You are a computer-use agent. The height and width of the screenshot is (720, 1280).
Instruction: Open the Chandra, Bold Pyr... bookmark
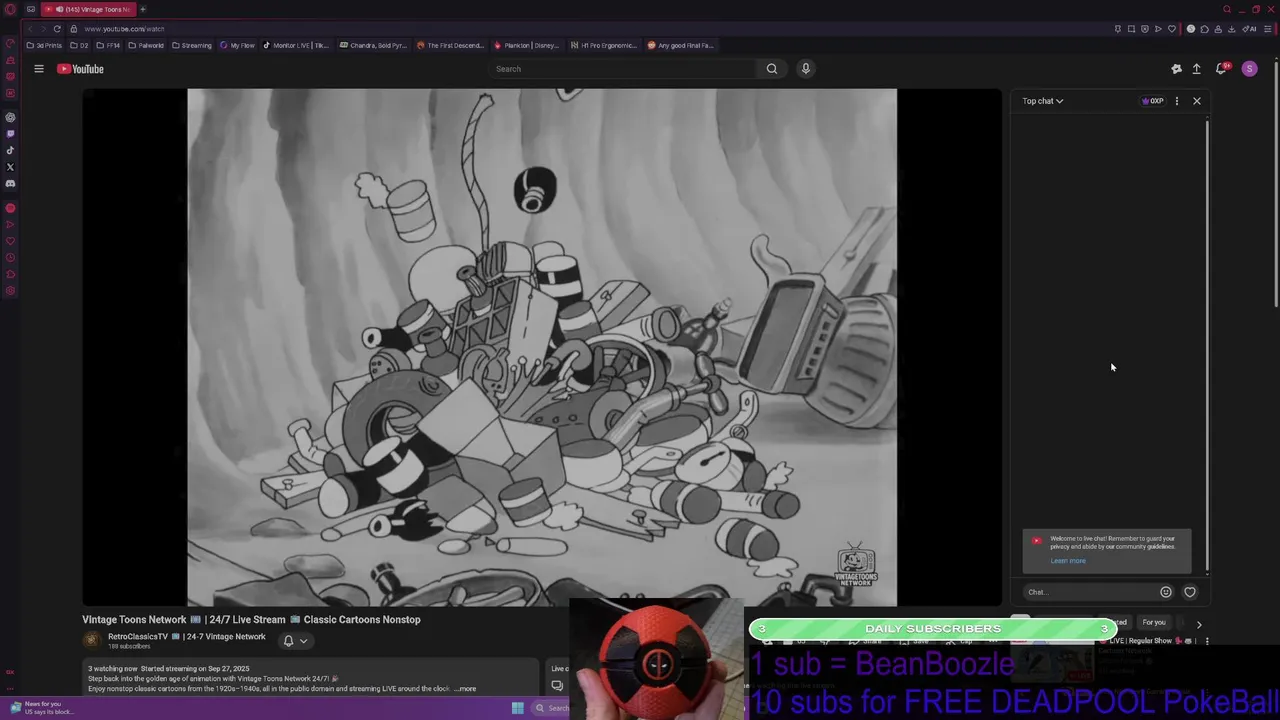pos(373,45)
